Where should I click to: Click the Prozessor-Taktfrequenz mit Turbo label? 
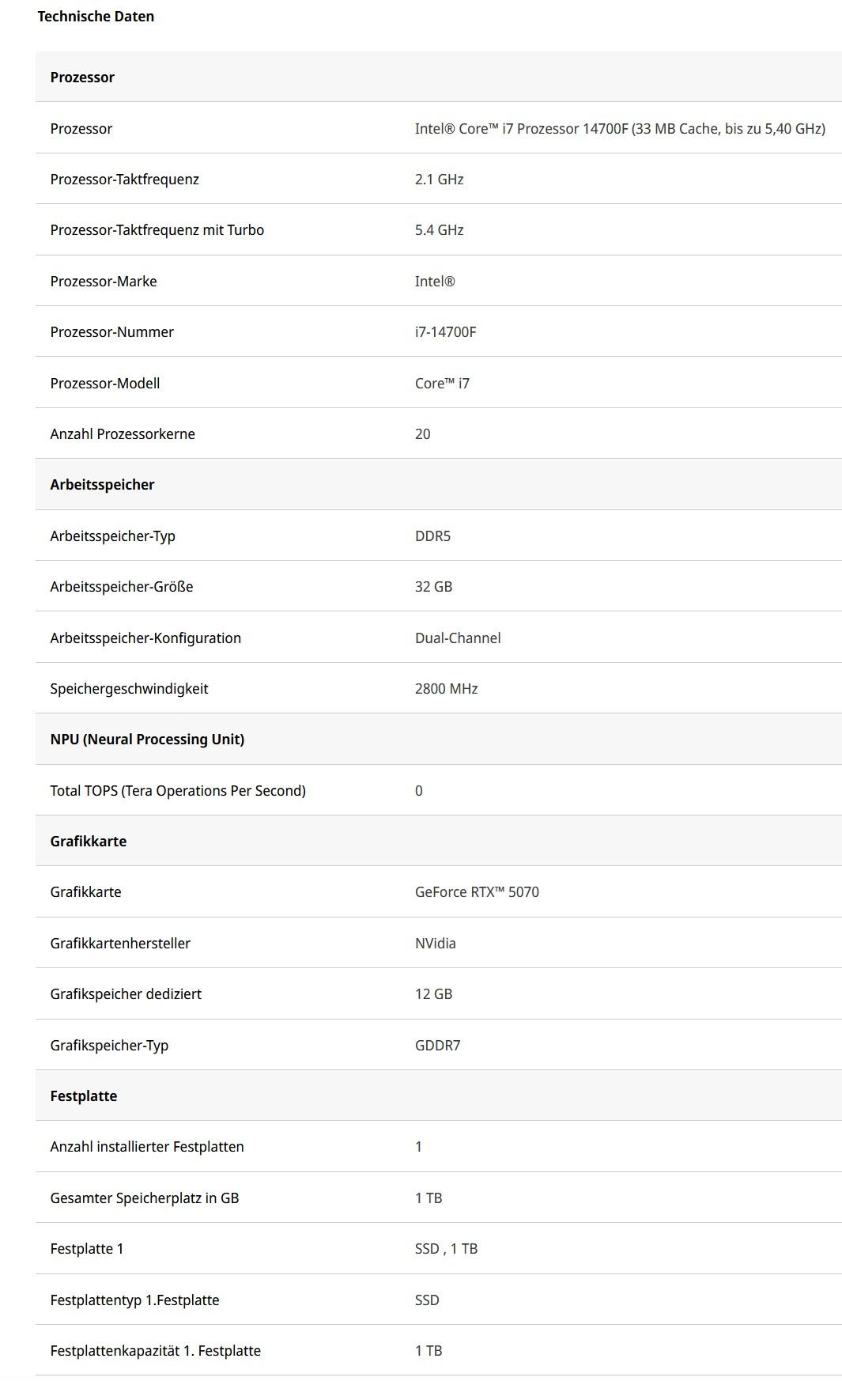coord(157,230)
